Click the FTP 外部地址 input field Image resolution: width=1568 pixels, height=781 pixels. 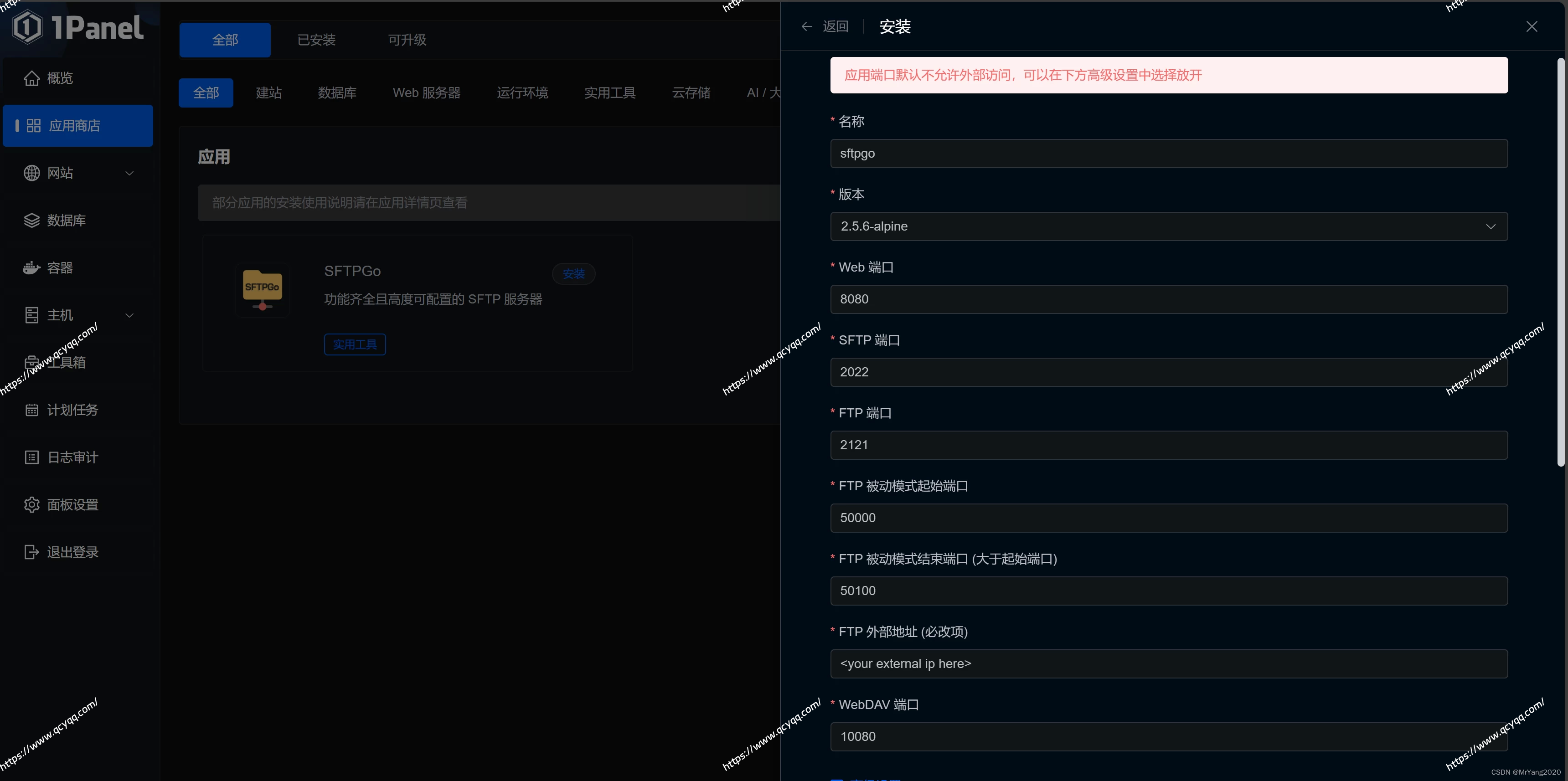[x=1168, y=663]
